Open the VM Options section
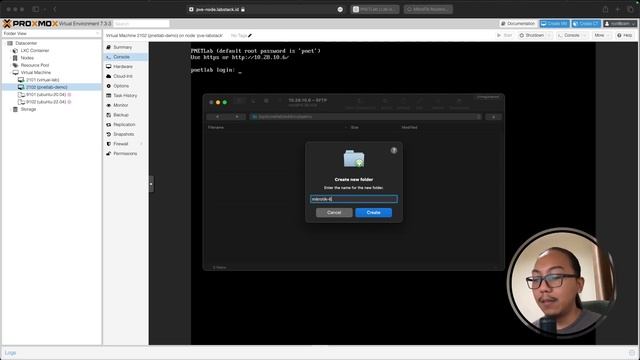The width and height of the screenshot is (640, 360). [121, 86]
